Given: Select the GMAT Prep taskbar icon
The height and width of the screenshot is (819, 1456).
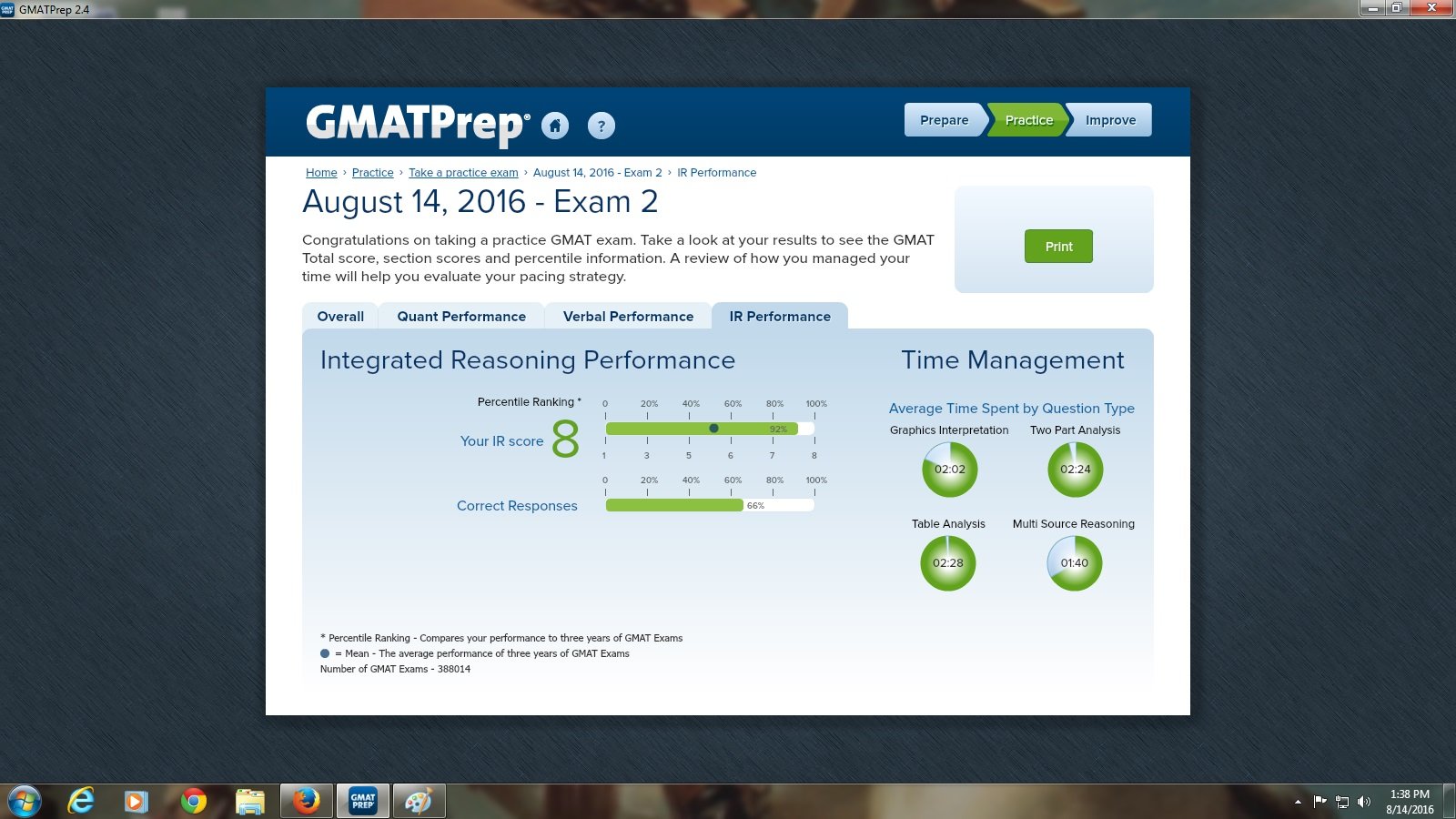Looking at the screenshot, I should (363, 800).
